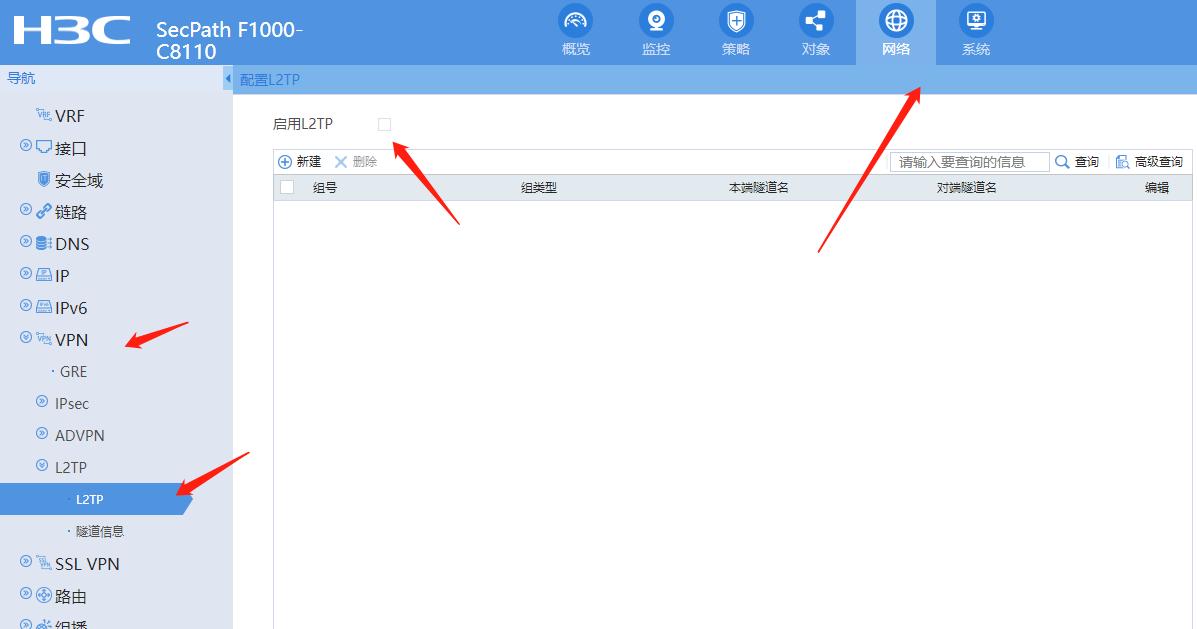Click the 查询 search button
This screenshot has height=629, width=1197.
1078,161
